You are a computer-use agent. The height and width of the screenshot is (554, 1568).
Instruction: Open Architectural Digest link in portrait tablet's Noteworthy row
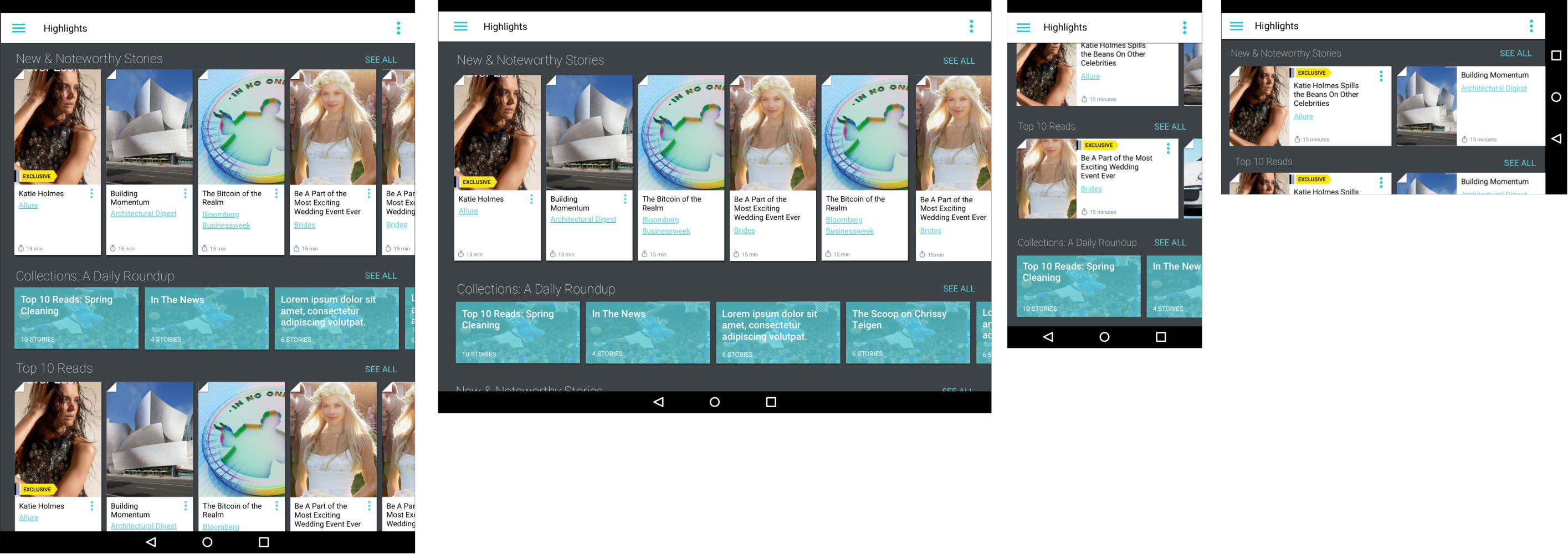tap(143, 214)
